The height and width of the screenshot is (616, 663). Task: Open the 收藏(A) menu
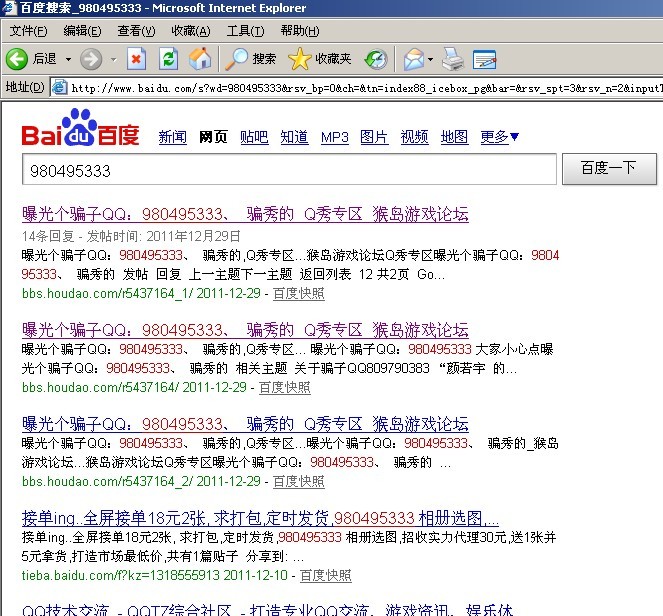coord(191,31)
